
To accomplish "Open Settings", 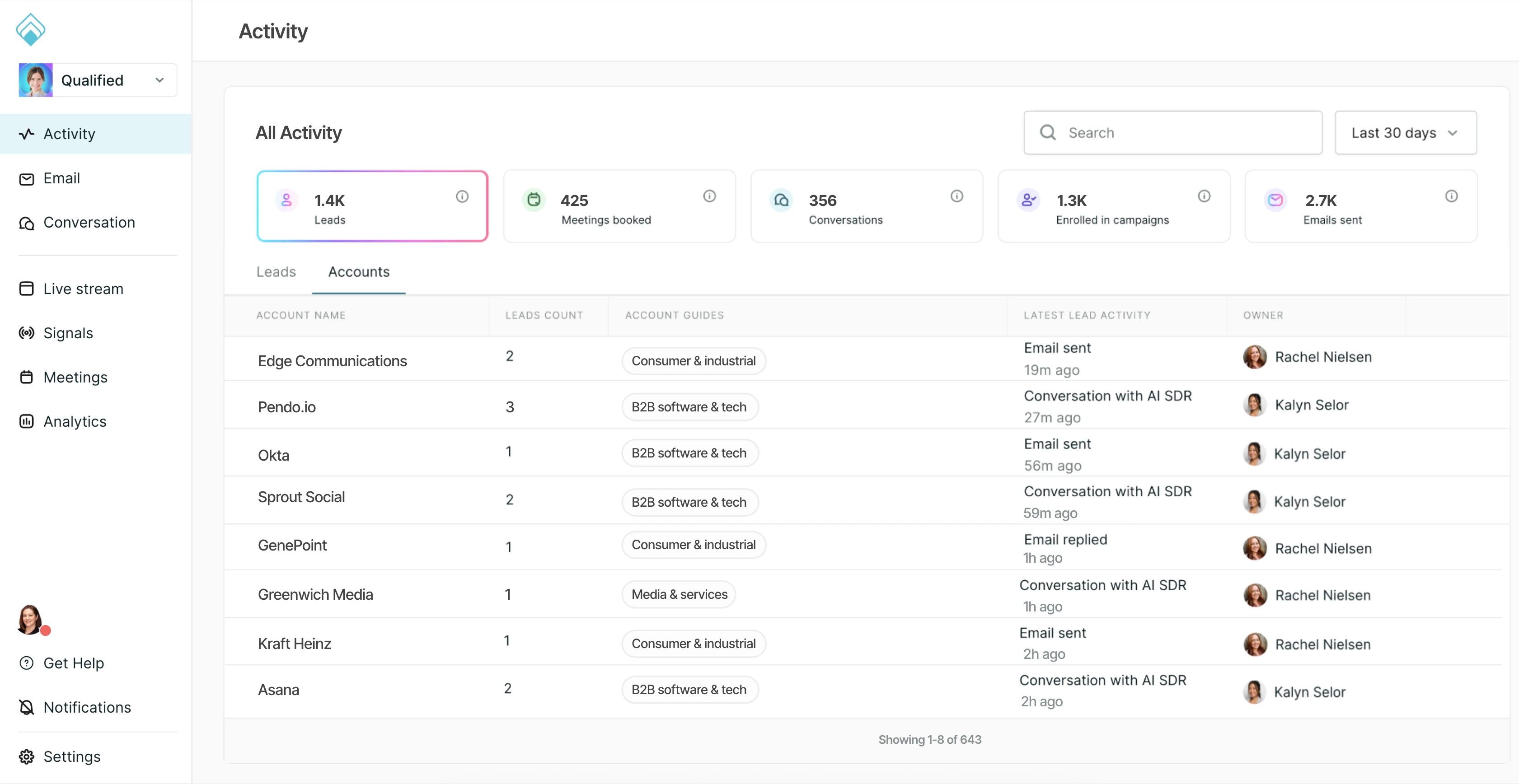I will [60, 756].
